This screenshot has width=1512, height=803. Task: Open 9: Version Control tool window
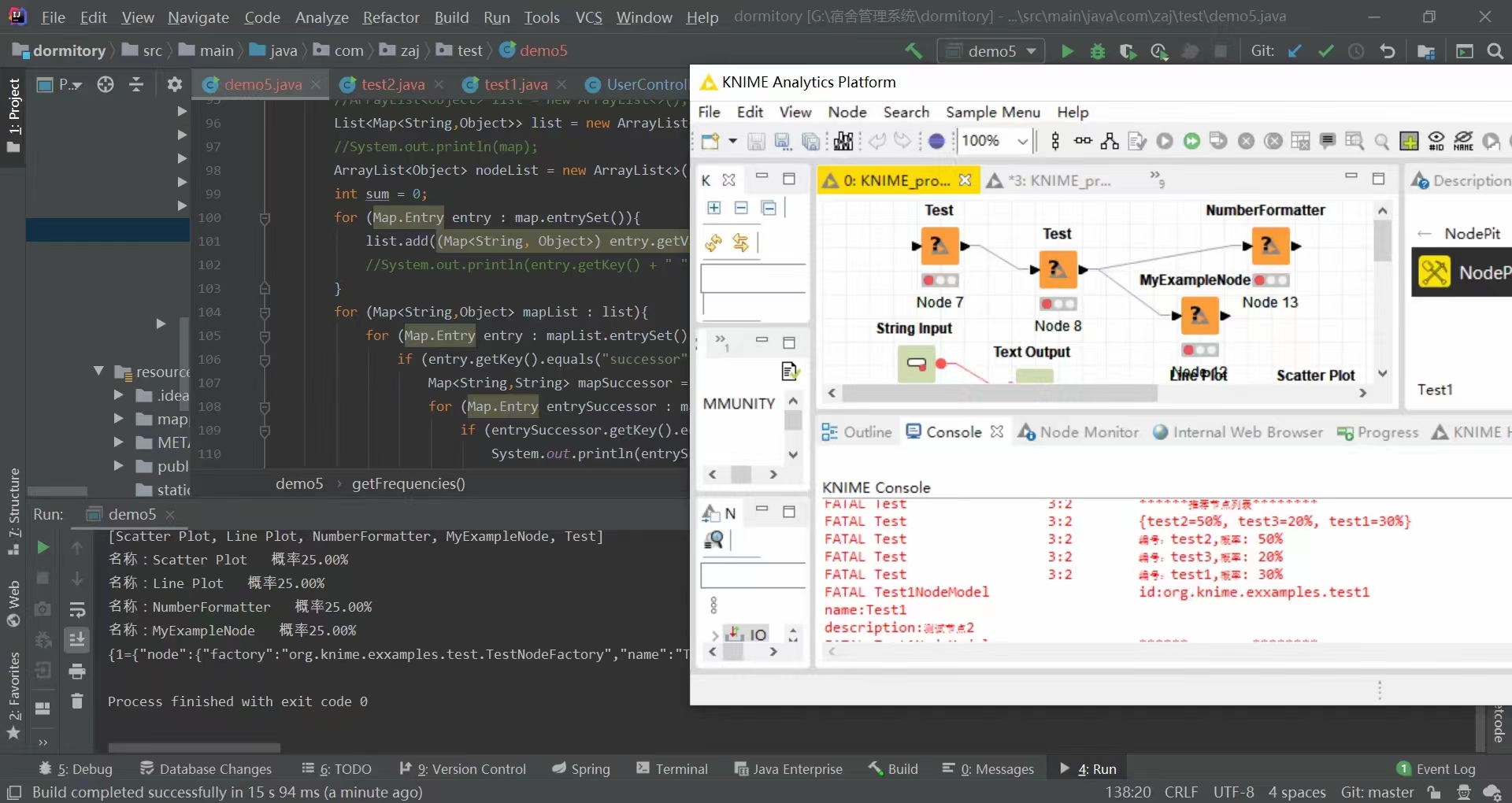[463, 769]
